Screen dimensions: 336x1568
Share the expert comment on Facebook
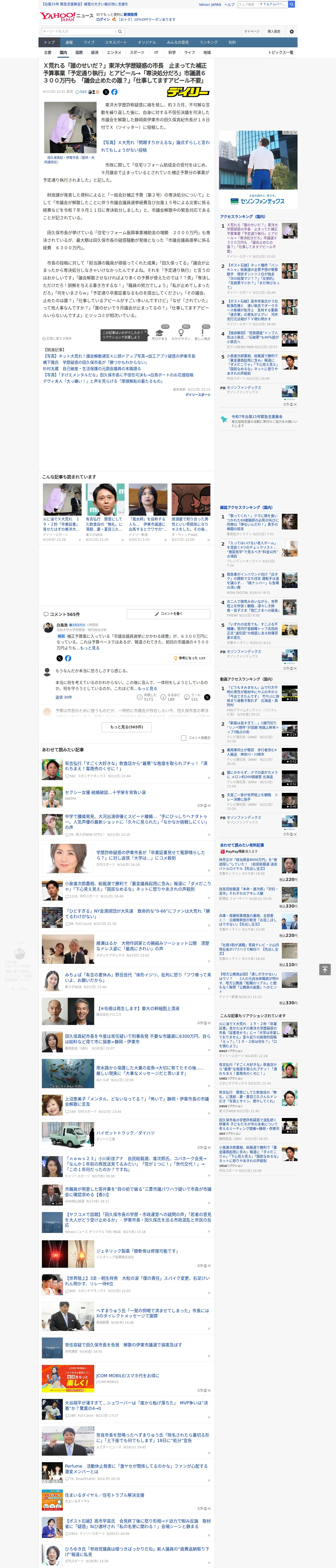tap(68, 658)
